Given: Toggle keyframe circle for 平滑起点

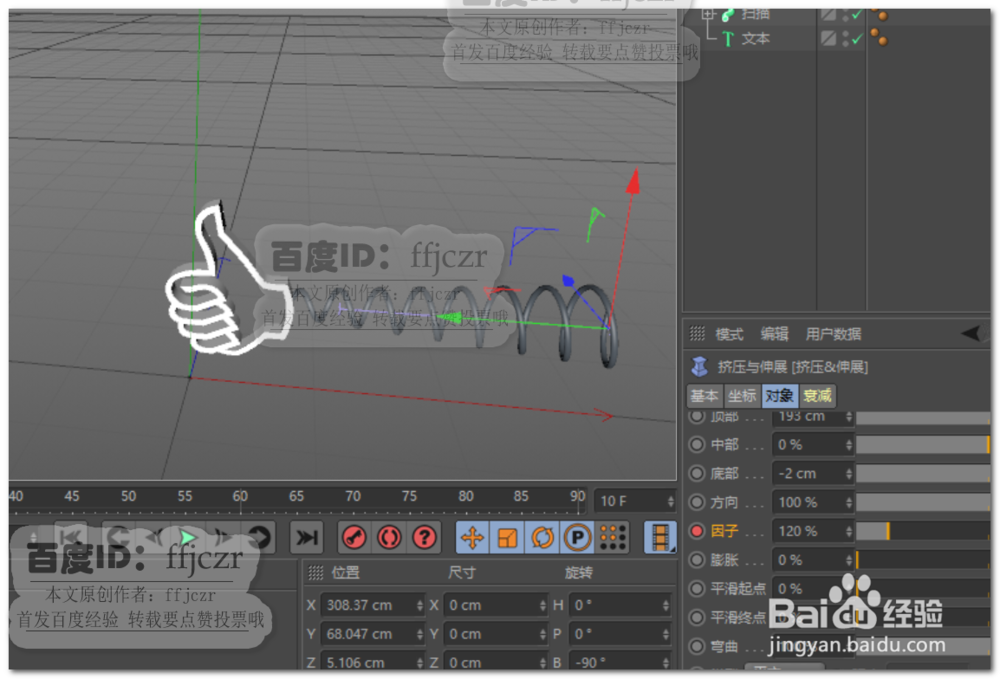Looking at the screenshot, I should [x=697, y=588].
